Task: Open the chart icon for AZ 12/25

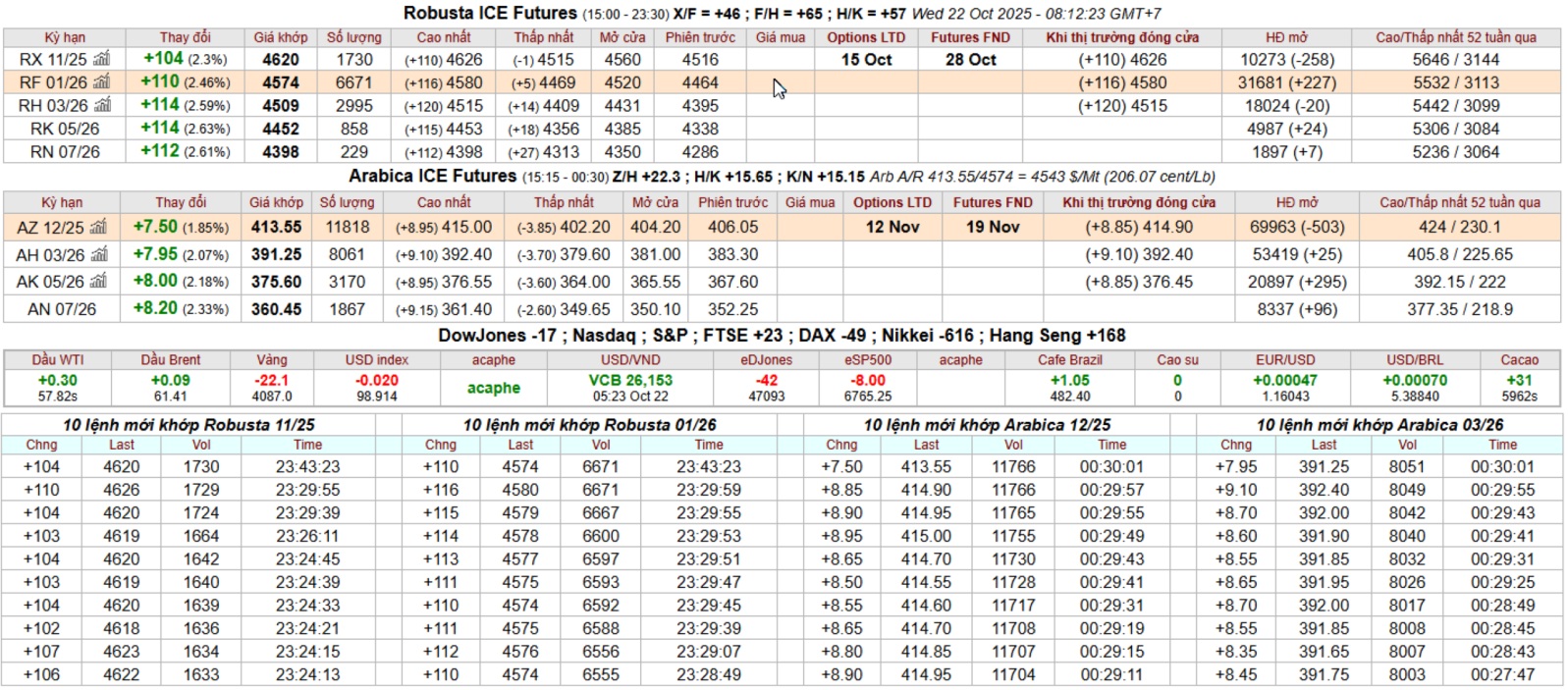Action: pyautogui.click(x=97, y=228)
